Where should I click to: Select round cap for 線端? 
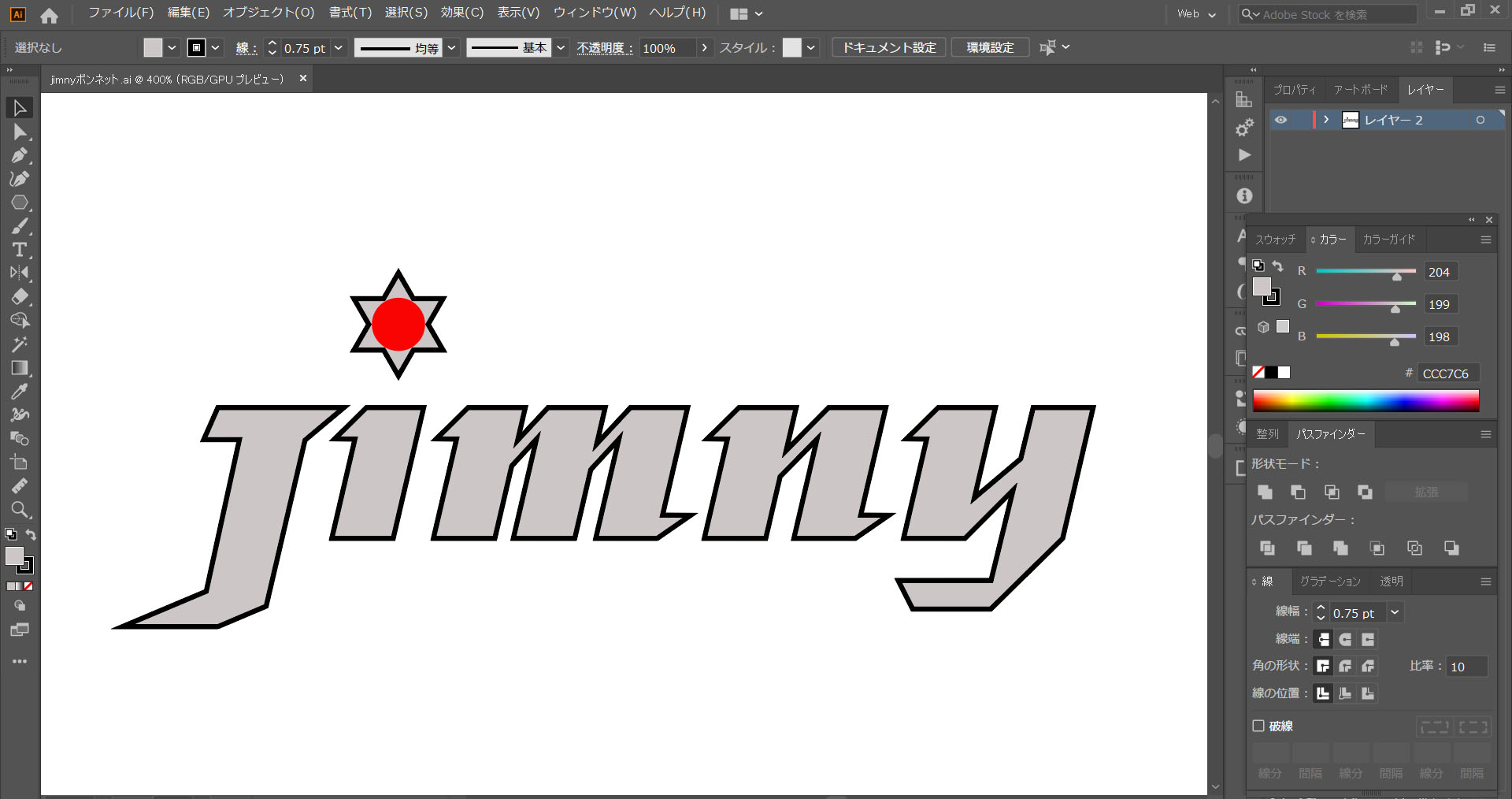tap(1345, 639)
